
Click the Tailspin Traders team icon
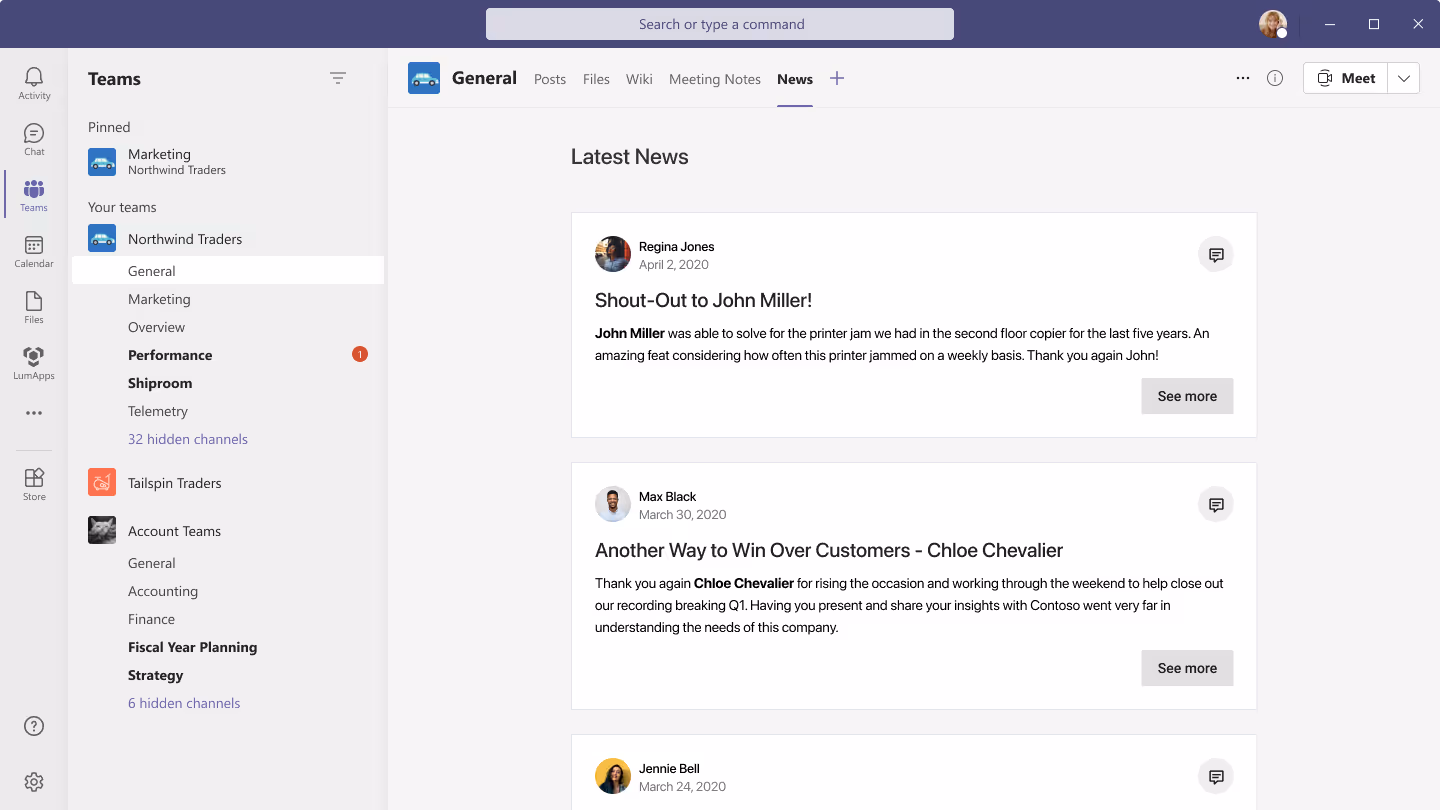[102, 483]
